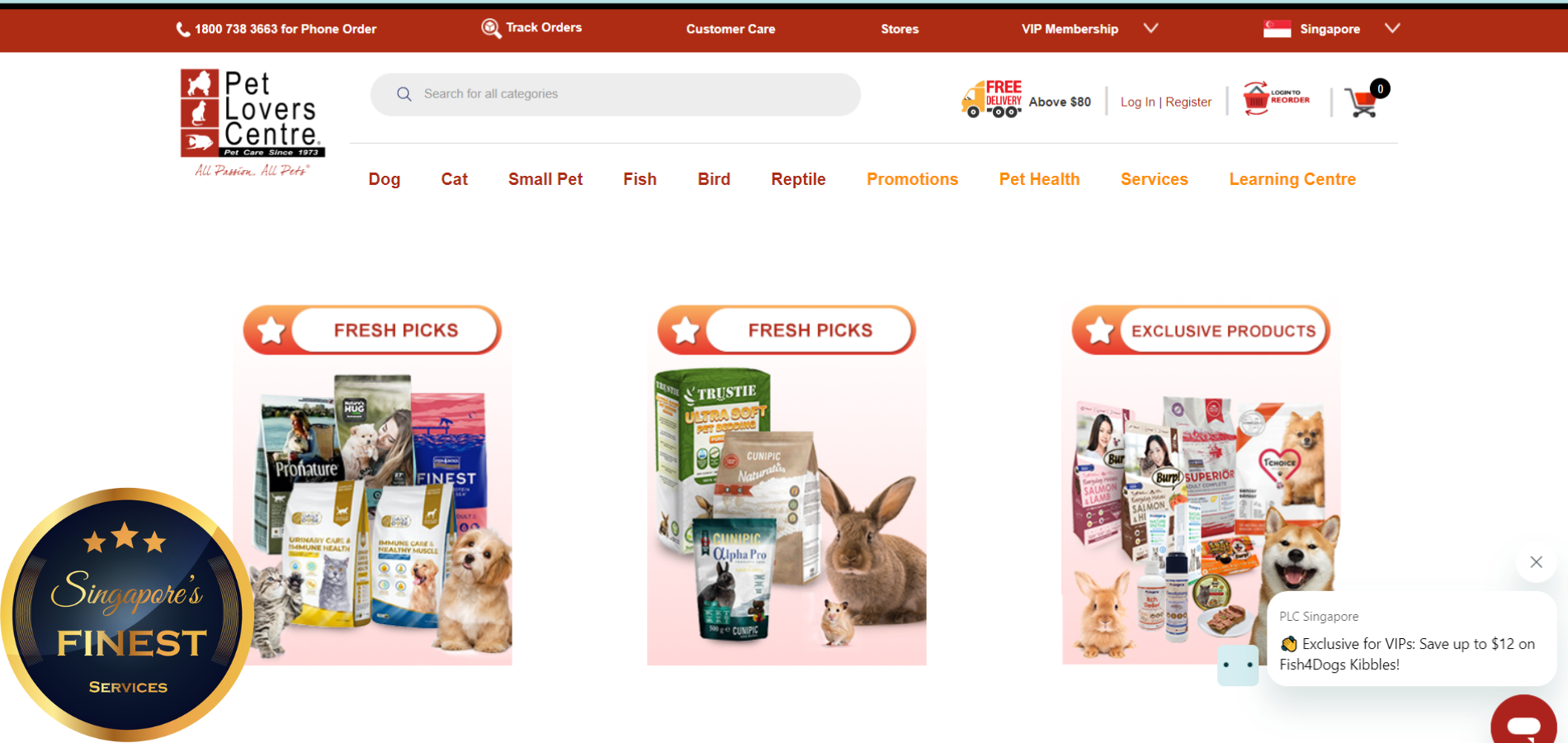Click the phone order icon
This screenshot has width=1568, height=743.
click(x=182, y=30)
